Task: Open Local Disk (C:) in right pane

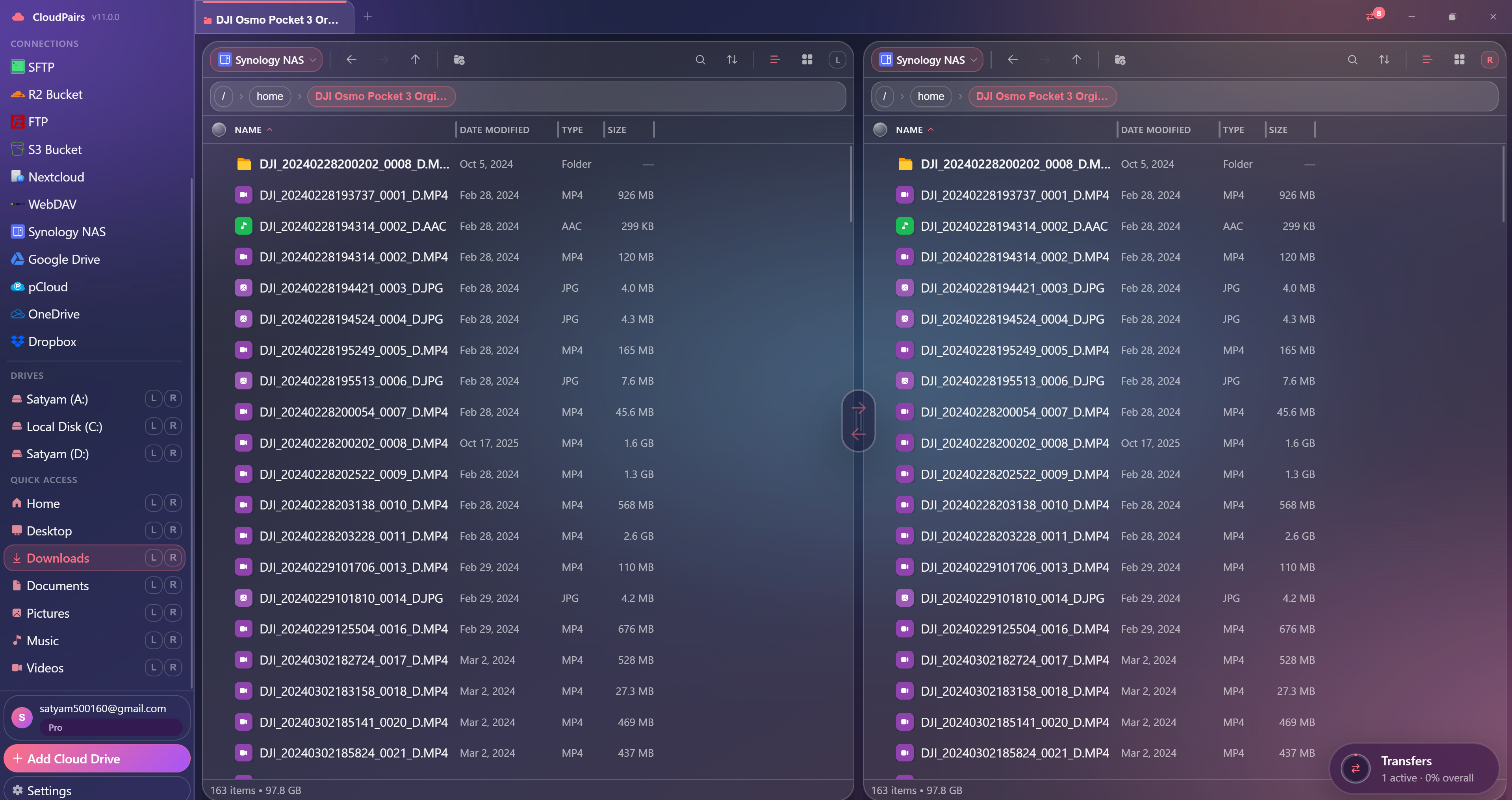Action: tap(173, 426)
